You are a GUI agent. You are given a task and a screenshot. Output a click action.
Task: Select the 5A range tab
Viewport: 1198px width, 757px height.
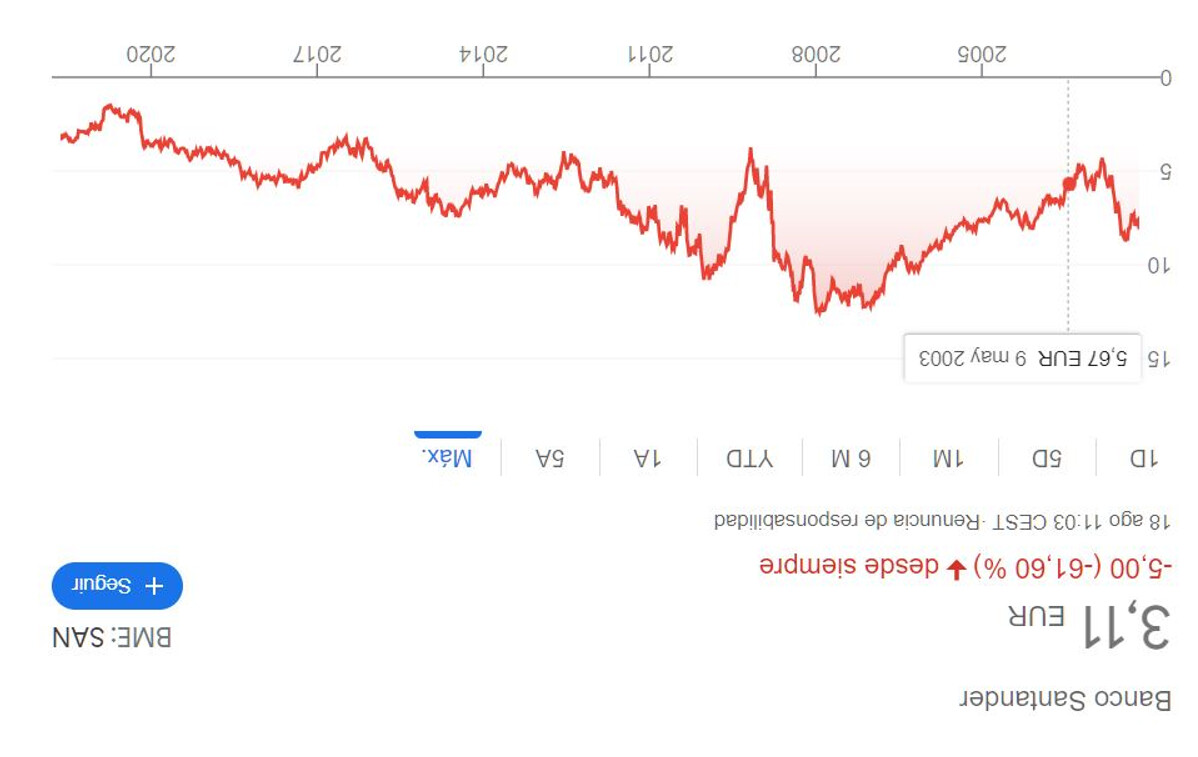[x=550, y=458]
